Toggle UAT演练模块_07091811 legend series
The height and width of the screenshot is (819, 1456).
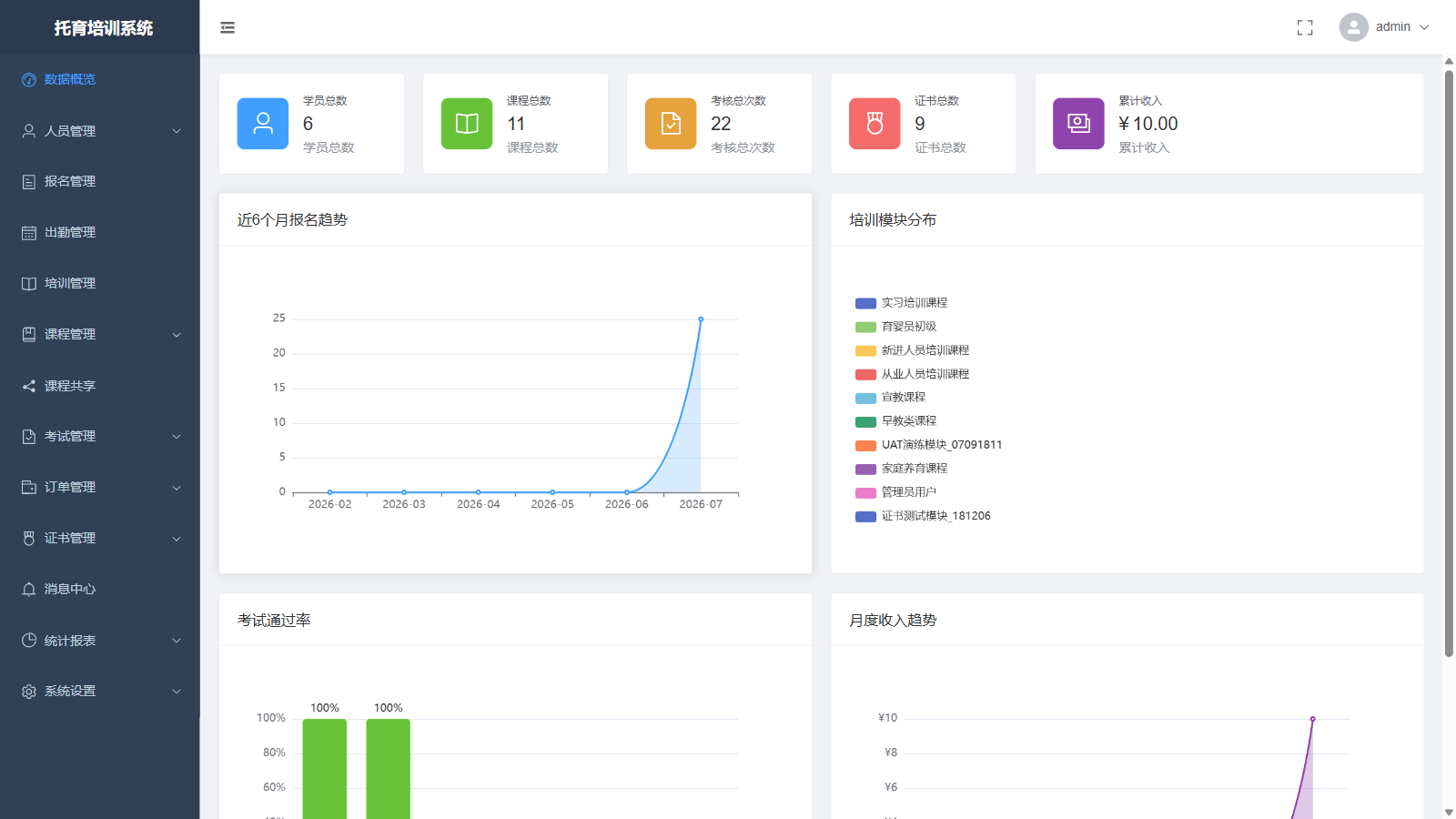pyautogui.click(x=929, y=445)
